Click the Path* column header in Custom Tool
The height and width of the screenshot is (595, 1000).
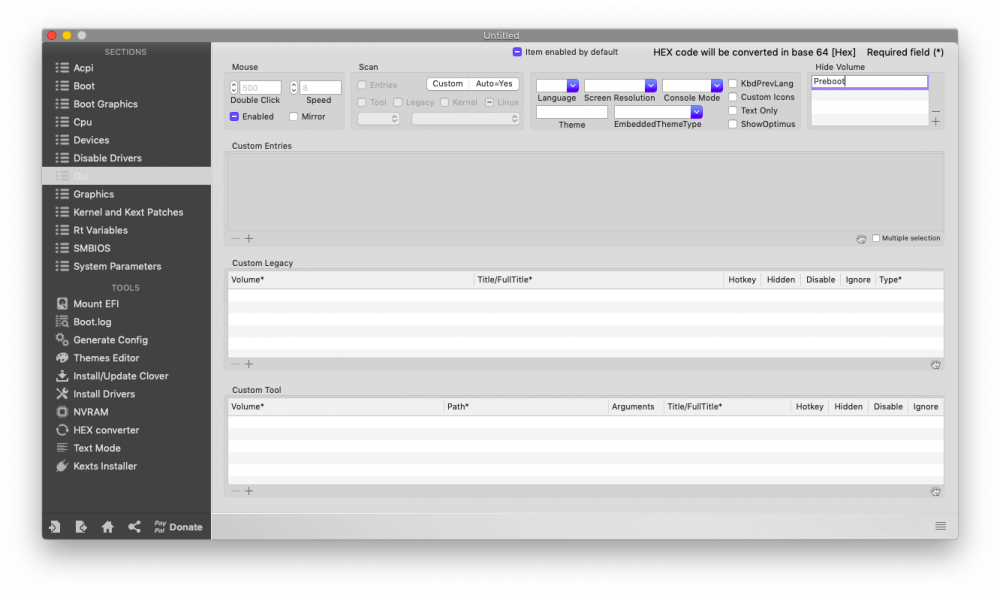pyautogui.click(x=526, y=406)
